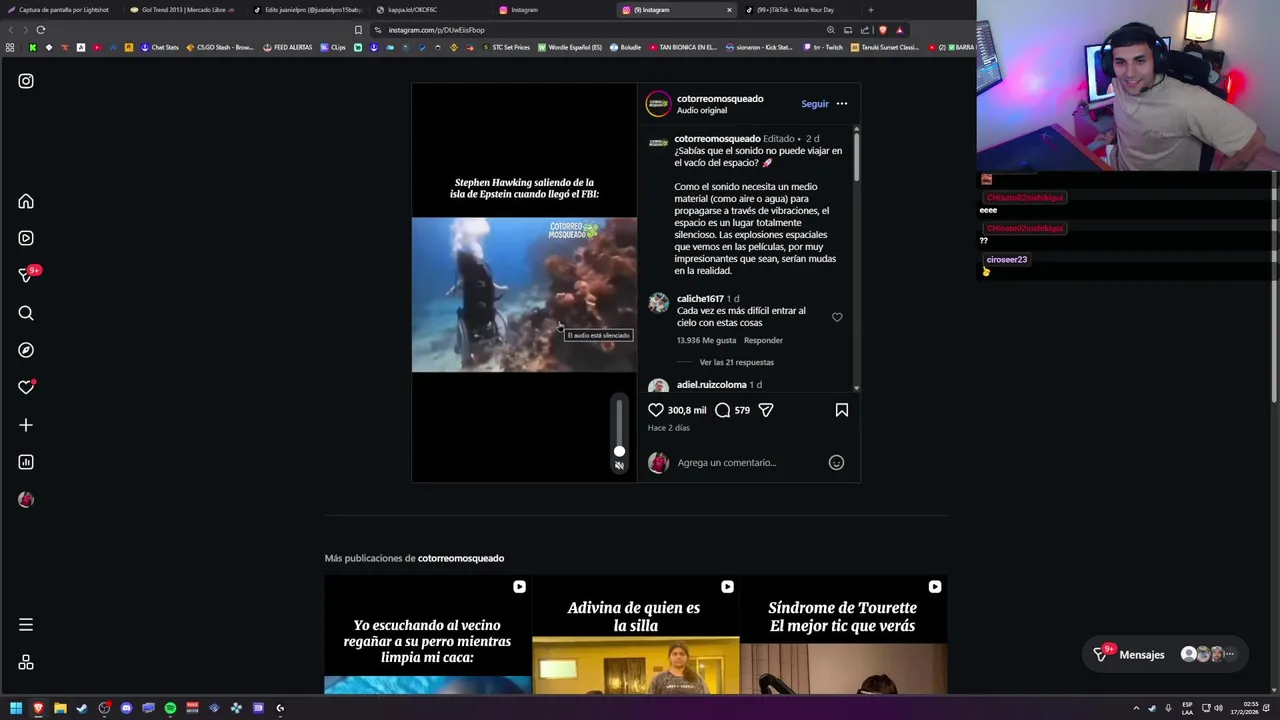Click the Stephen Hawking video area
This screenshot has width=1280, height=720.
(524, 294)
